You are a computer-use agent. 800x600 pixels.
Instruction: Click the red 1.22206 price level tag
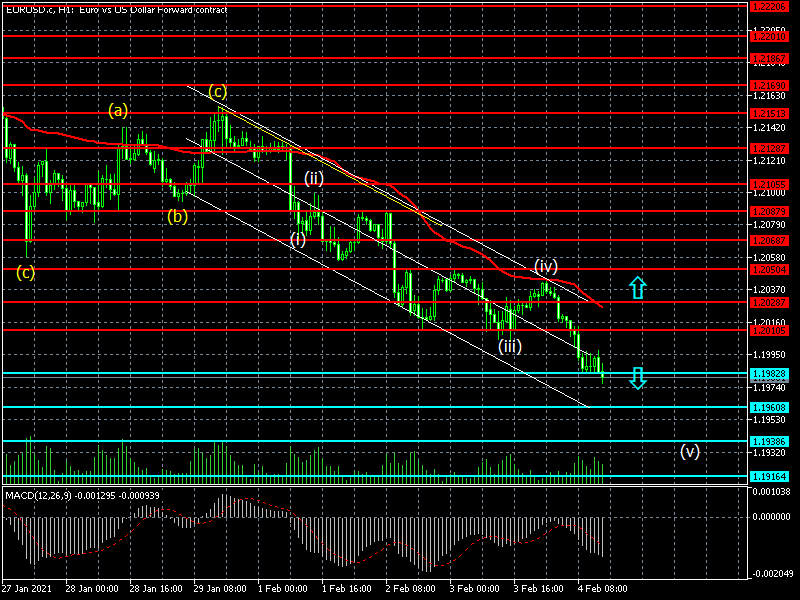tap(770, 6)
